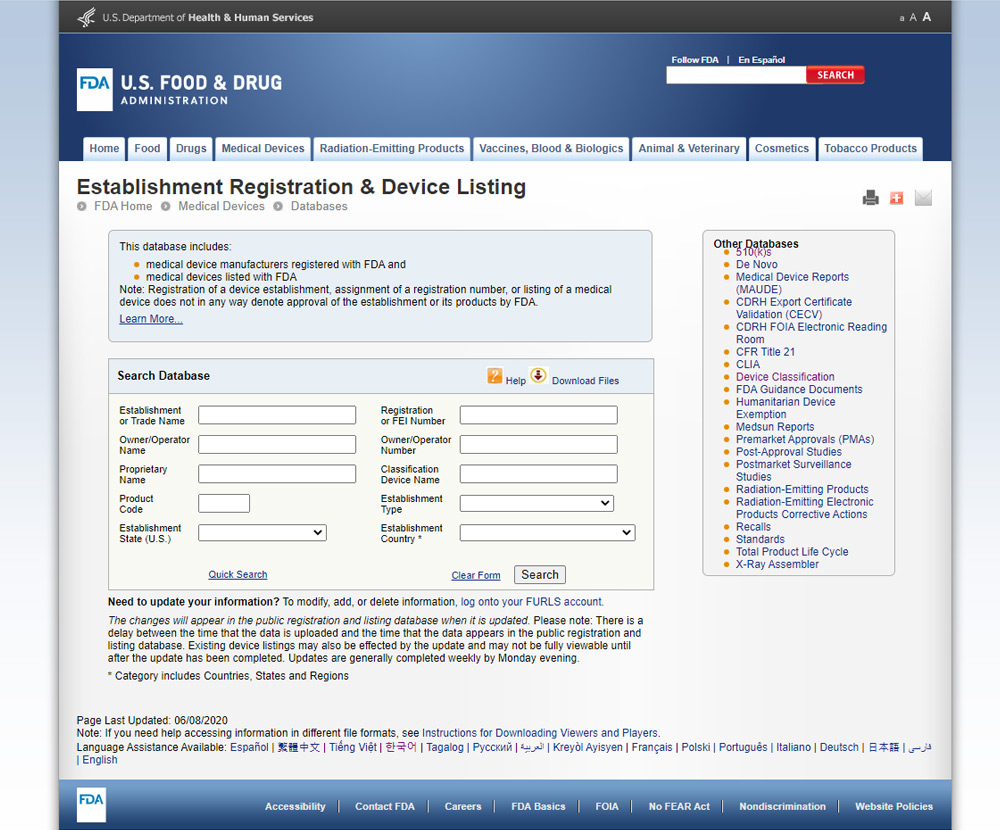This screenshot has height=830, width=1000.
Task: Focus the Owner/Operator Number field
Action: [538, 445]
